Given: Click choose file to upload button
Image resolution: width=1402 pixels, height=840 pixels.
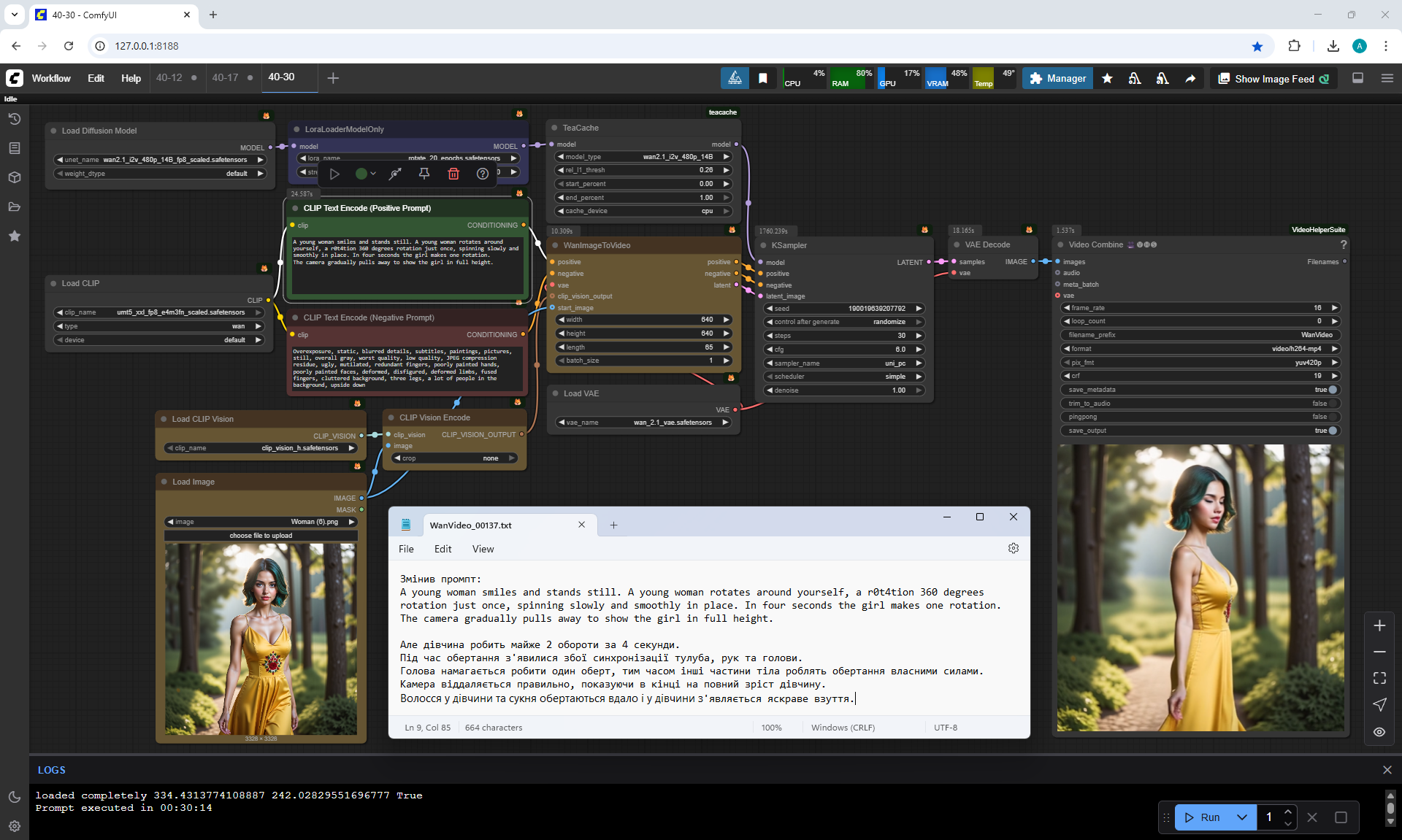Looking at the screenshot, I should coord(261,536).
